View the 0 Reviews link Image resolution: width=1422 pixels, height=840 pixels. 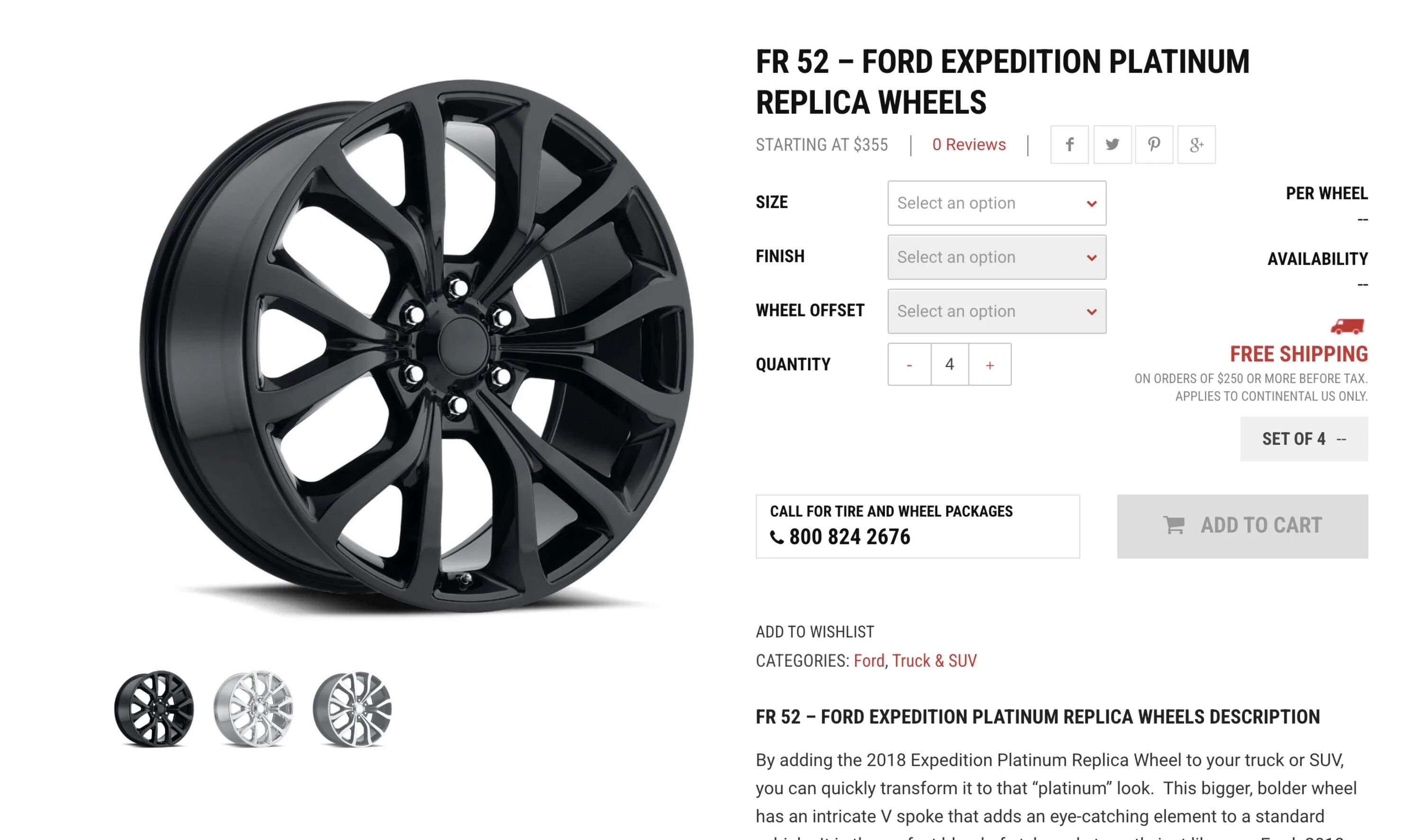click(968, 145)
